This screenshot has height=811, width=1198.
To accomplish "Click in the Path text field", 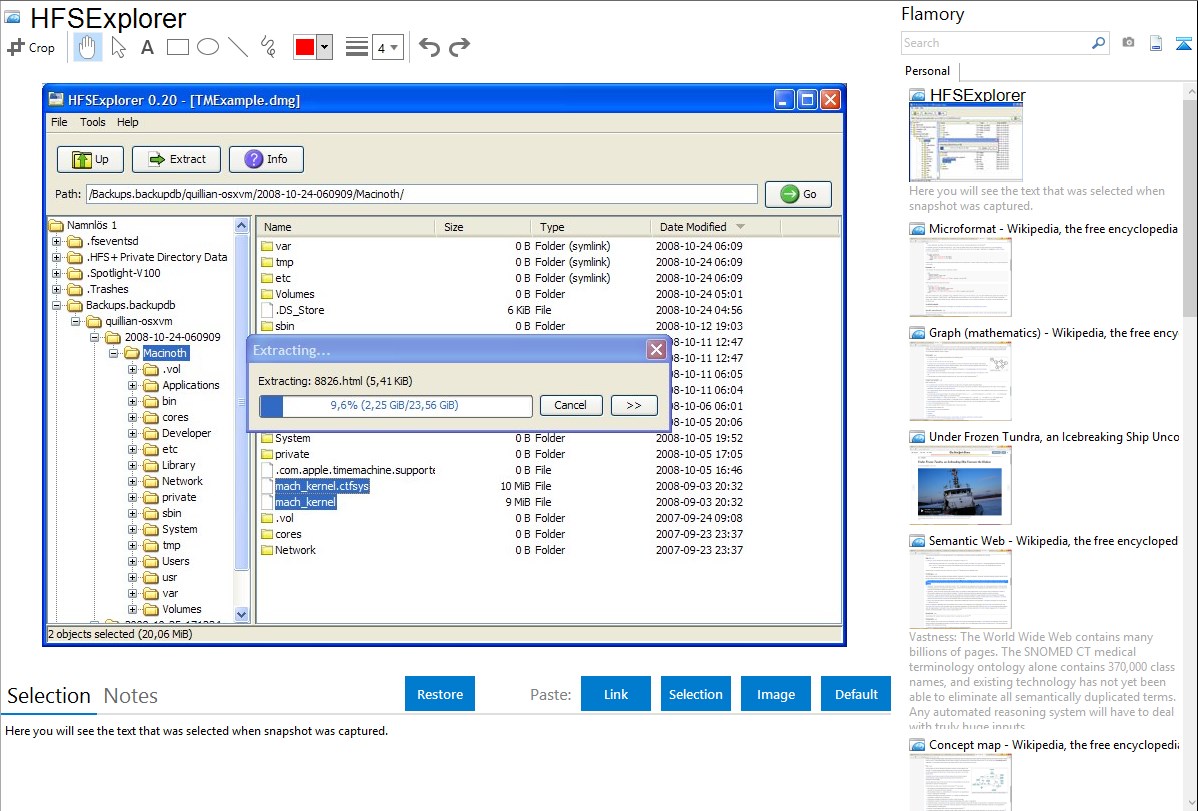I will pyautogui.click(x=422, y=194).
